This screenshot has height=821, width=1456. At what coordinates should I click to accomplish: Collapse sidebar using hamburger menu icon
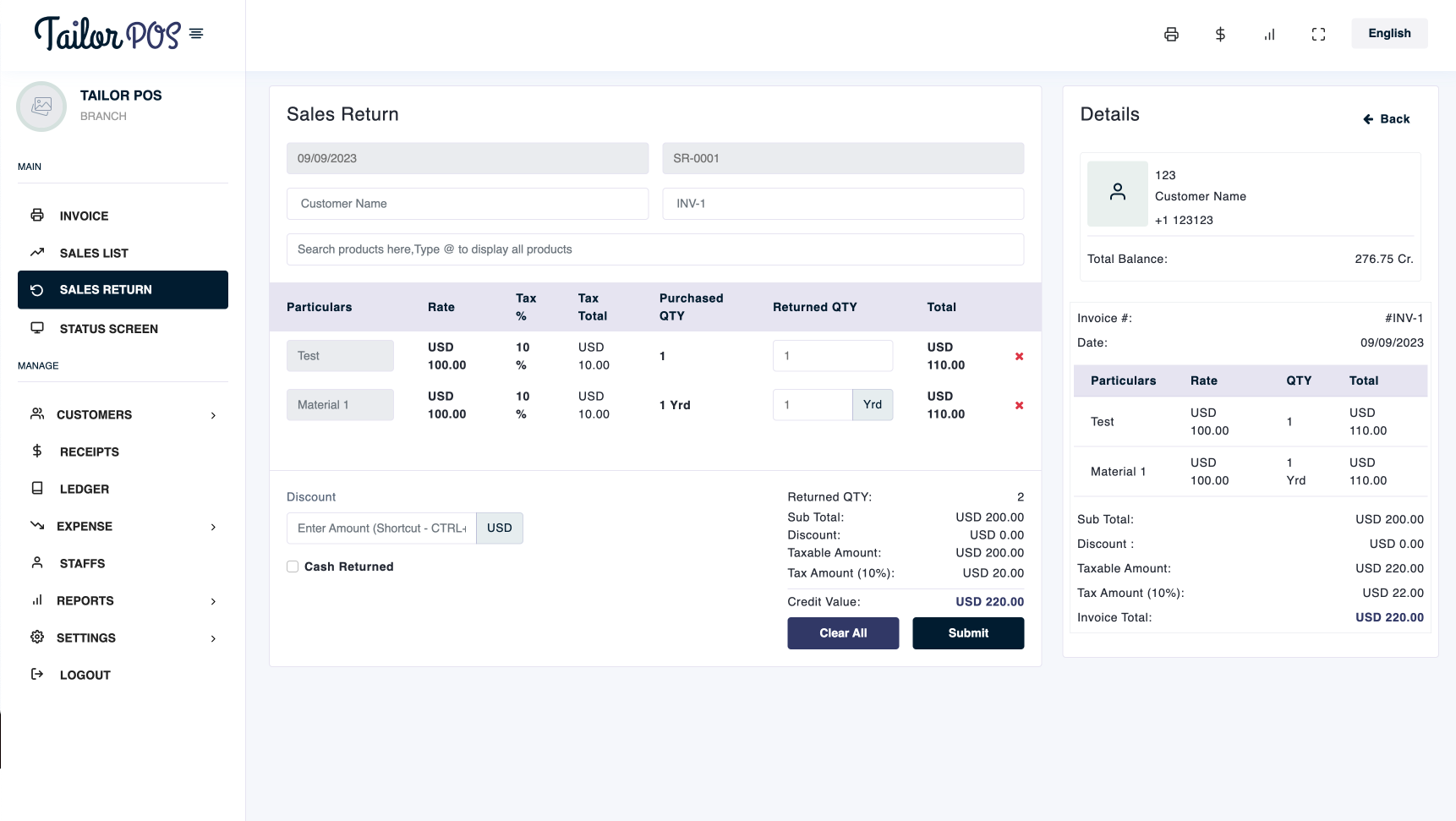196,34
